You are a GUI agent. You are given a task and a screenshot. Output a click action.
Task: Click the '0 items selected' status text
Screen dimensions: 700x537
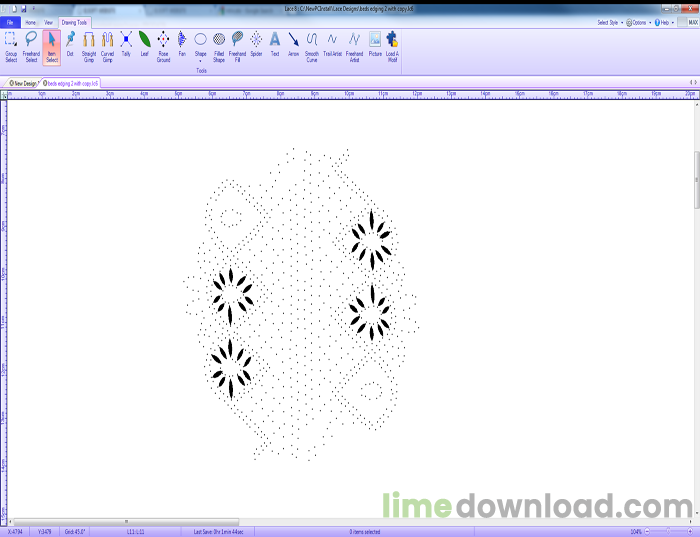click(364, 532)
